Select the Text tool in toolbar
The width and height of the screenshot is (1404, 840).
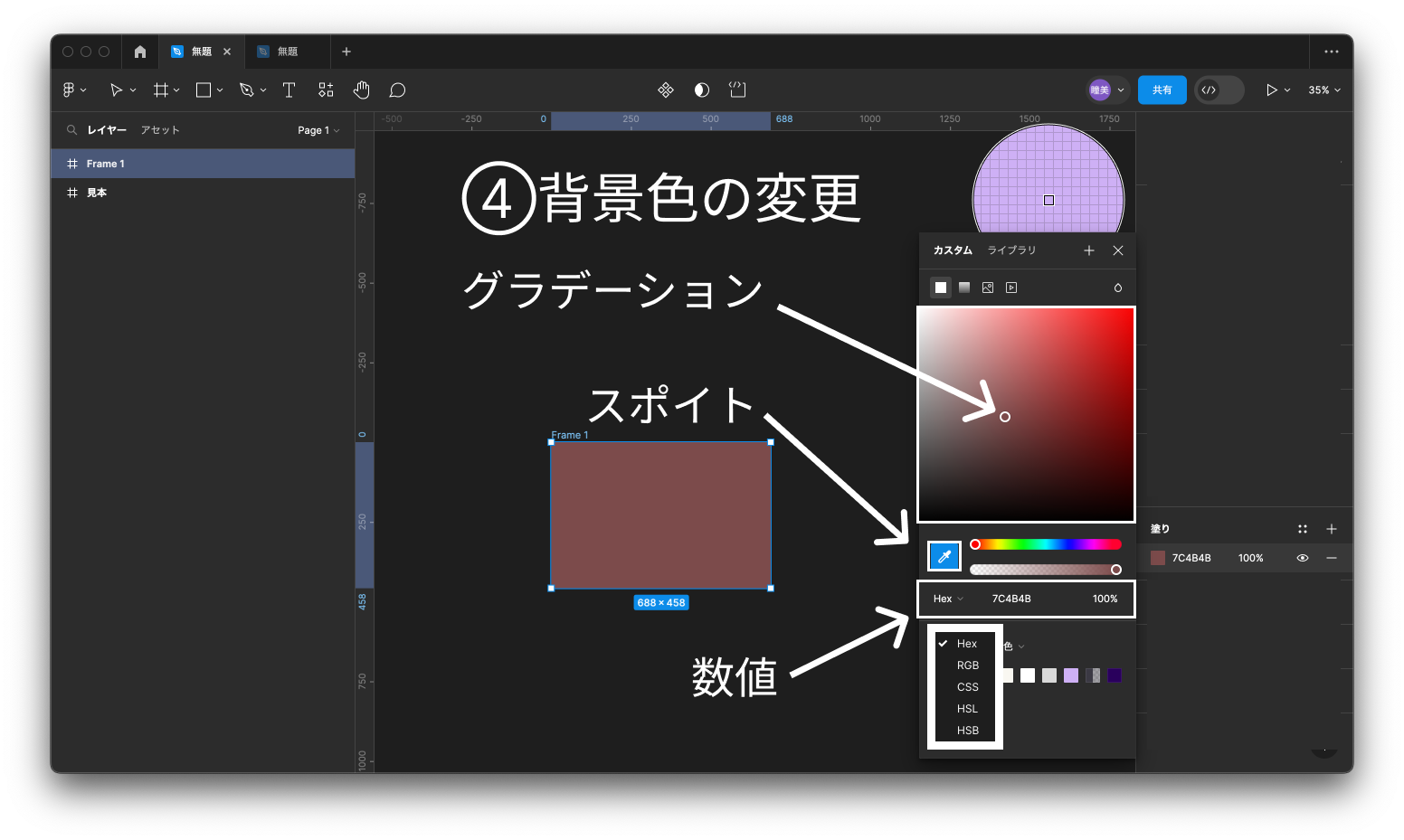pos(289,90)
